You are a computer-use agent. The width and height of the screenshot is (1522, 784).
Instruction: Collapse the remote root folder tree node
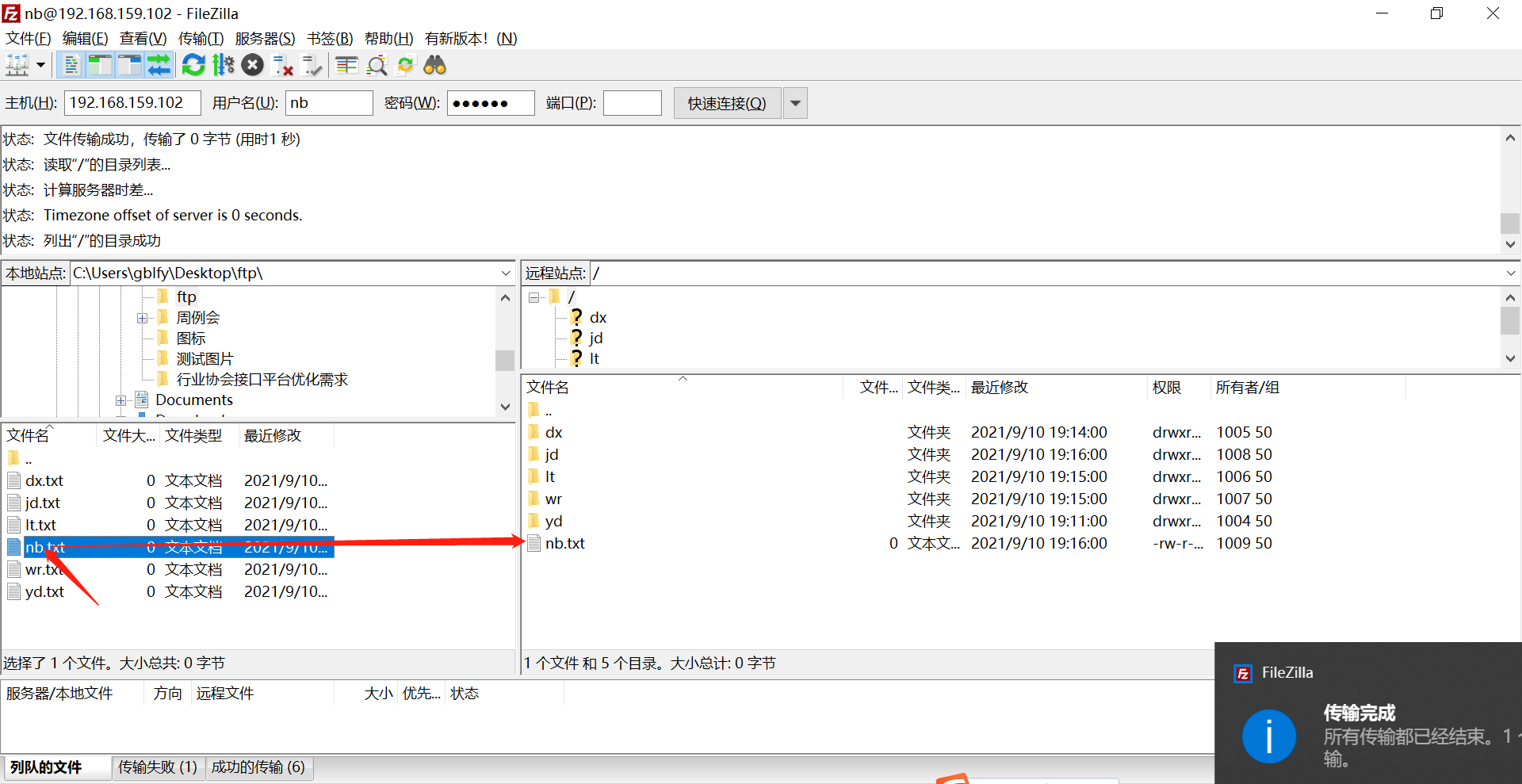[x=534, y=297]
